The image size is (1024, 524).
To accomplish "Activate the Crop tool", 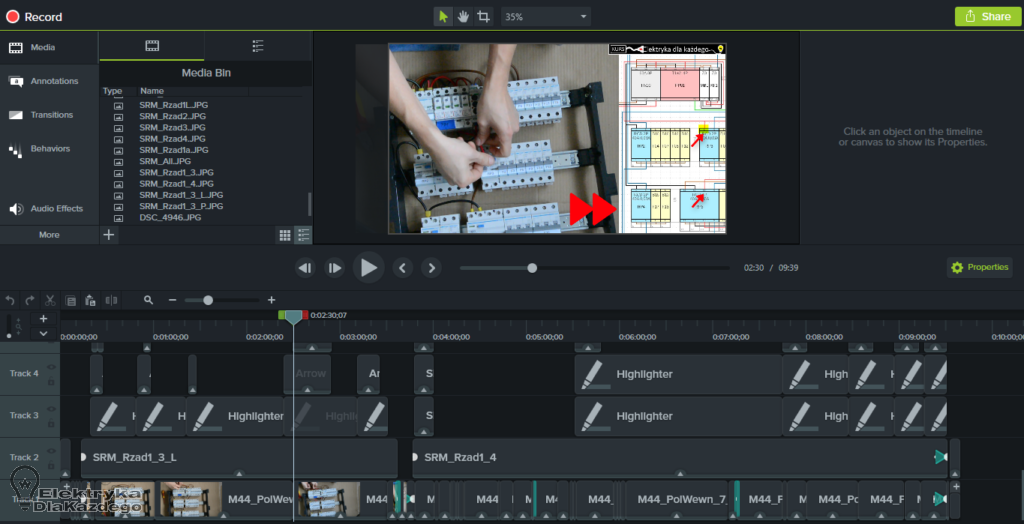I will click(x=483, y=16).
